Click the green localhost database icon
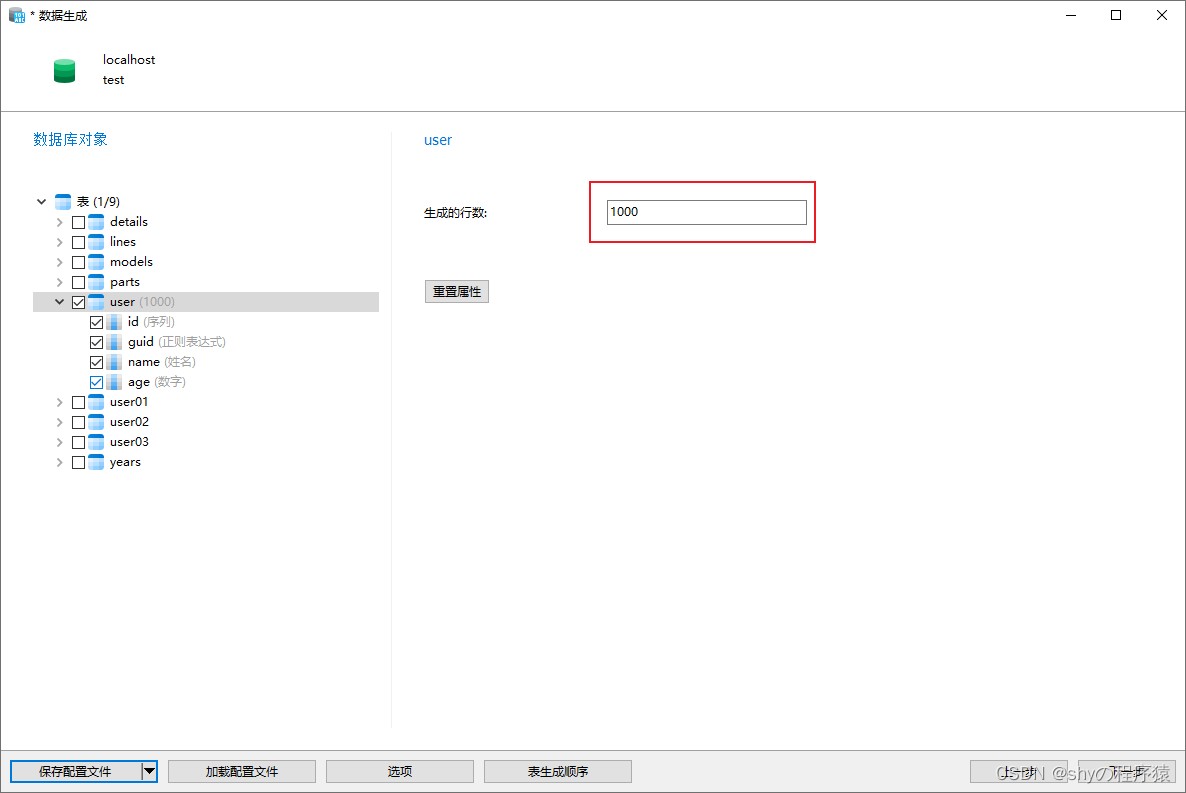 [x=64, y=70]
